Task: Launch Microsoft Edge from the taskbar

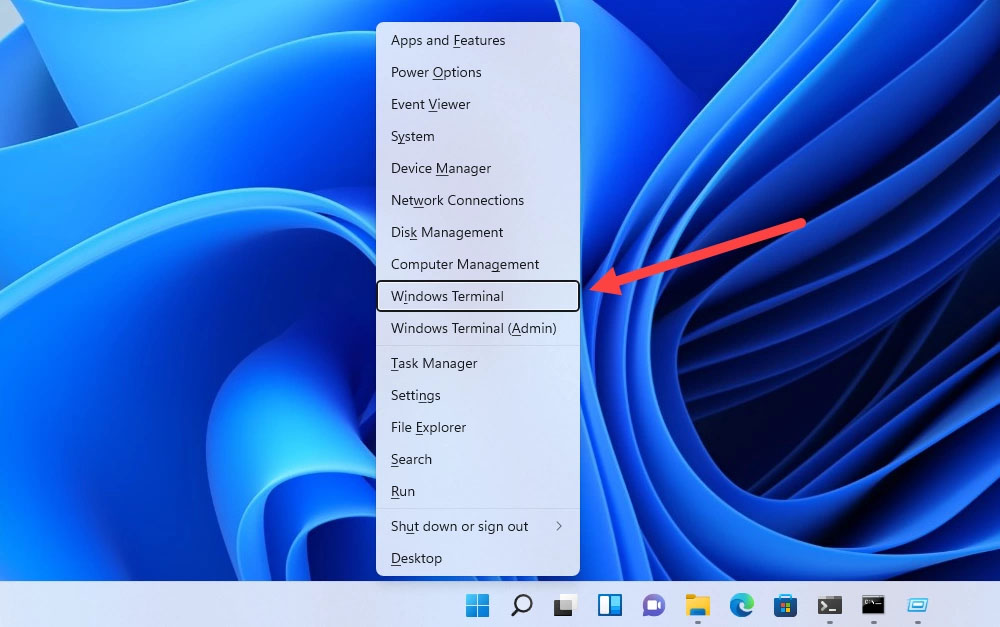Action: [x=741, y=605]
